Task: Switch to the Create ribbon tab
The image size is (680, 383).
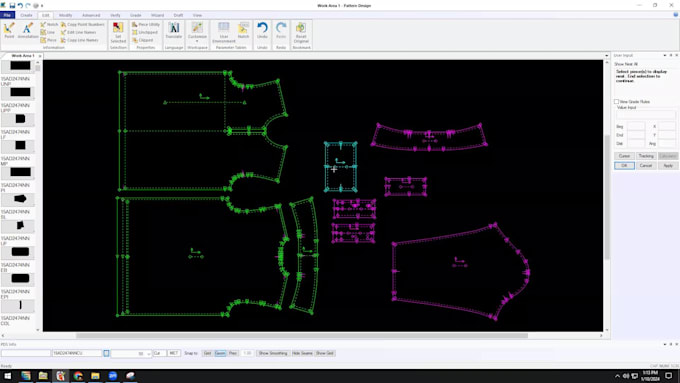Action: (26, 15)
